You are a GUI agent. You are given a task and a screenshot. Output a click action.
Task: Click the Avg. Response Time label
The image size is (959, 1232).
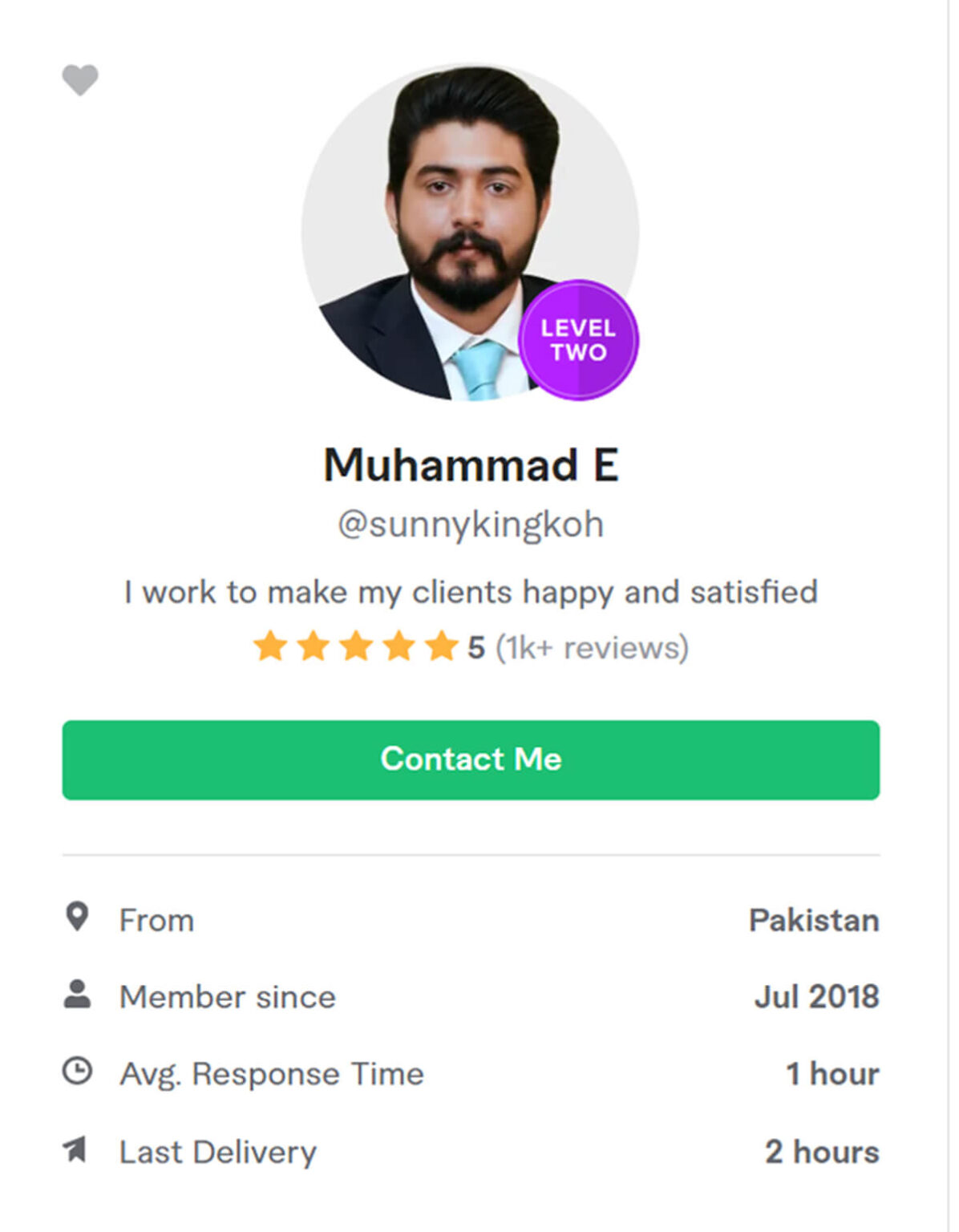click(x=271, y=1074)
